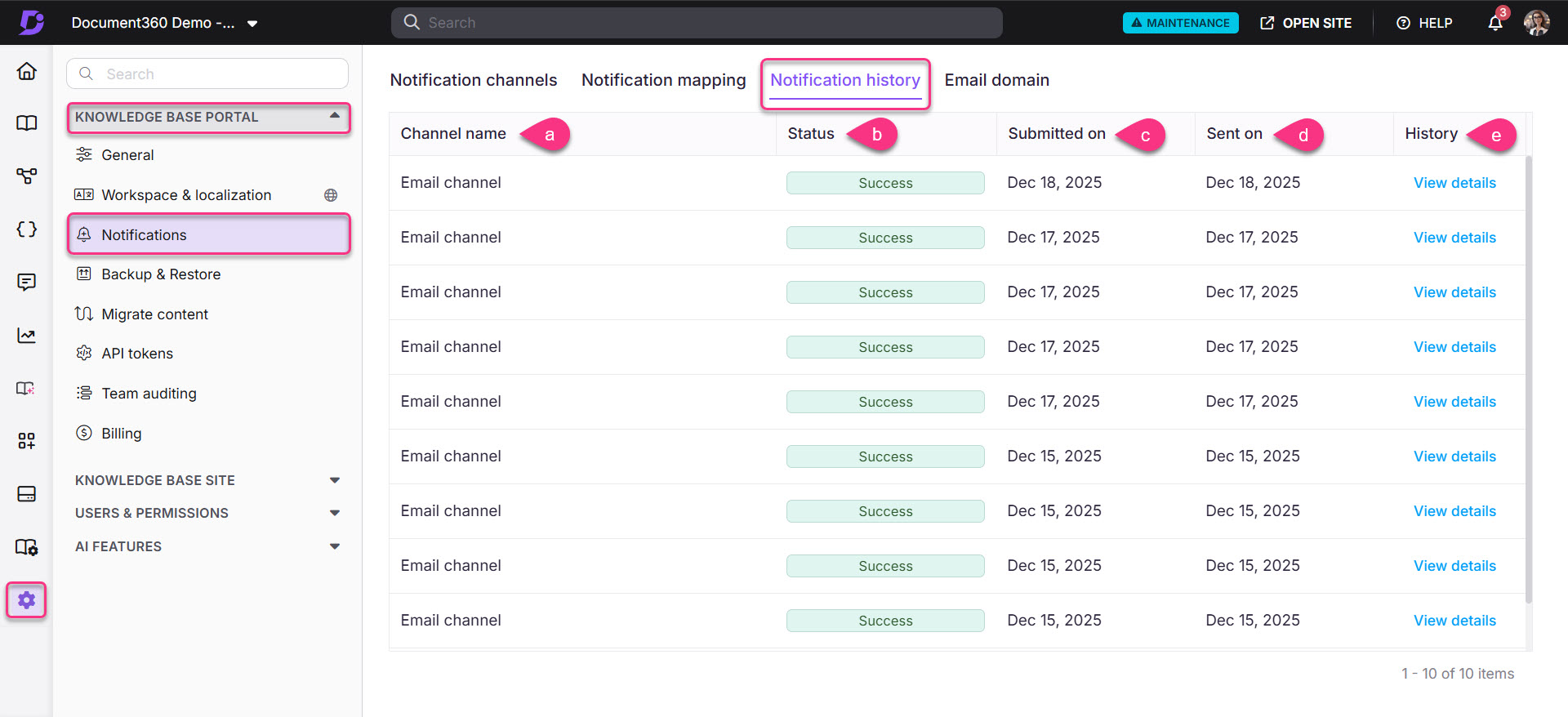
Task: Click the History column header
Action: coord(1431,134)
